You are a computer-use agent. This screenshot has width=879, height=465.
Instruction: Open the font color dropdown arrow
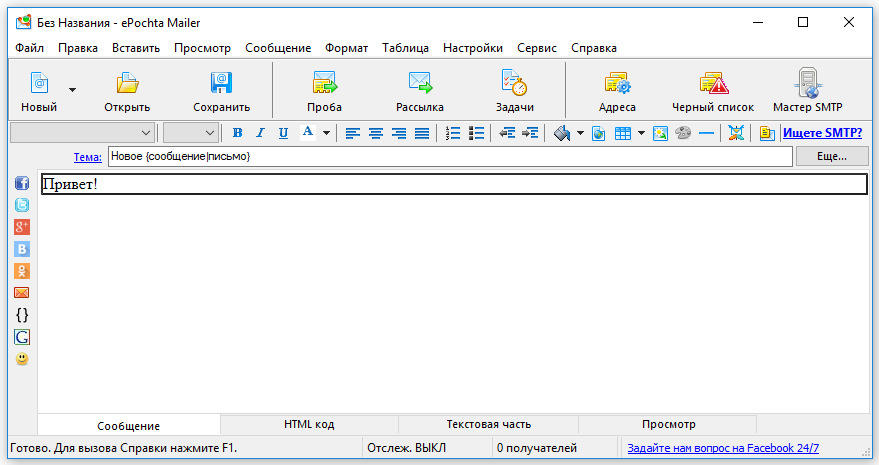[x=326, y=133]
